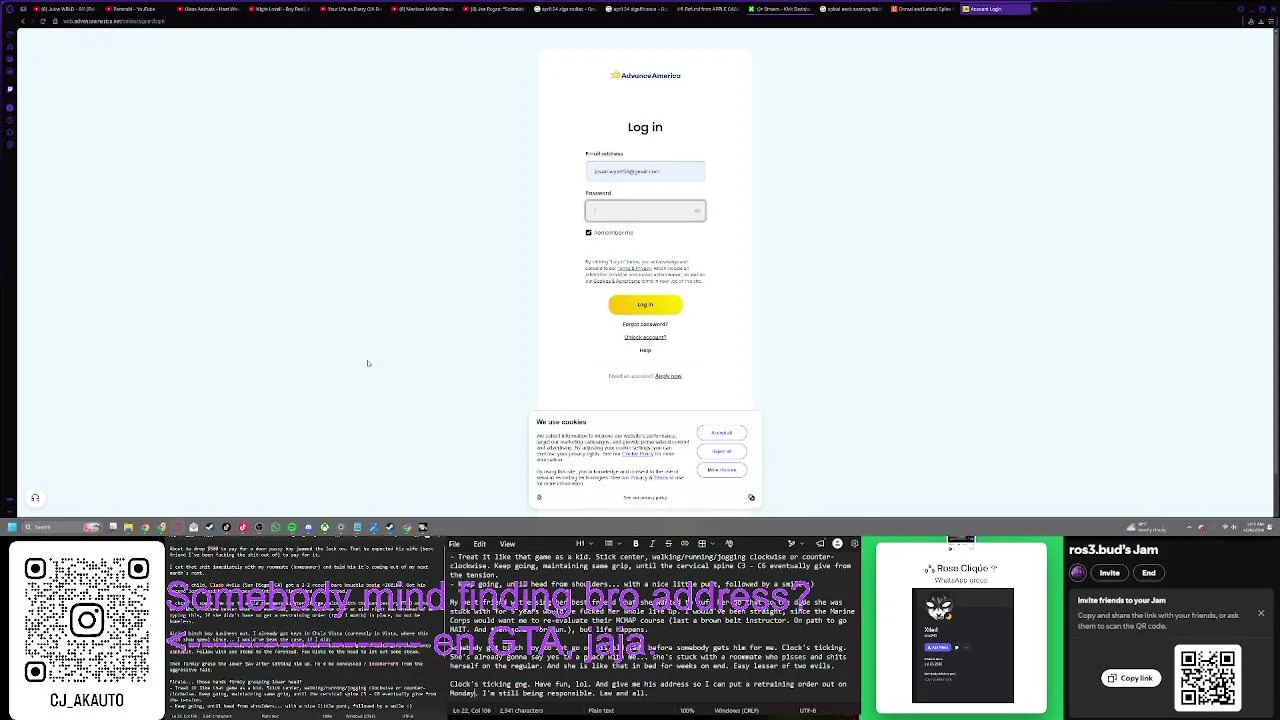Clear formatting in Notepad toolbar

(x=729, y=544)
